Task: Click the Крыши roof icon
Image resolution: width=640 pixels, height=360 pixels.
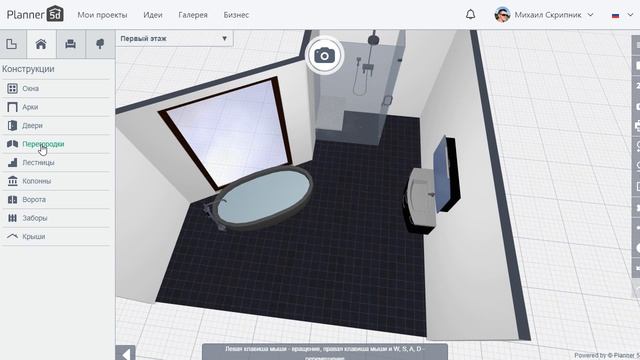Action: point(13,236)
